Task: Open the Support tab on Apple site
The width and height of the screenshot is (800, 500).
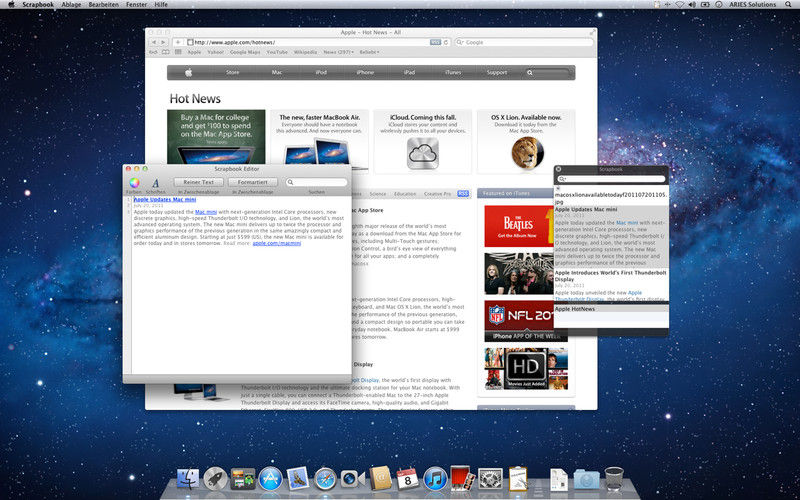Action: click(497, 72)
